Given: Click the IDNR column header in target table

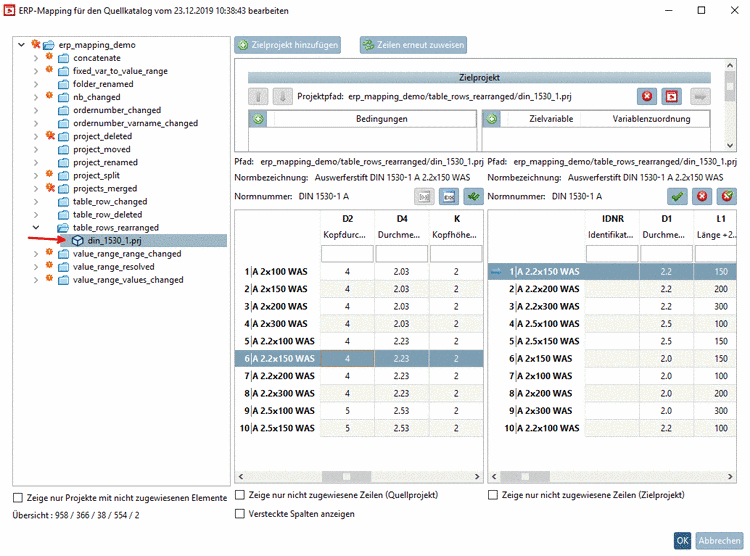Looking at the screenshot, I should click(x=612, y=219).
